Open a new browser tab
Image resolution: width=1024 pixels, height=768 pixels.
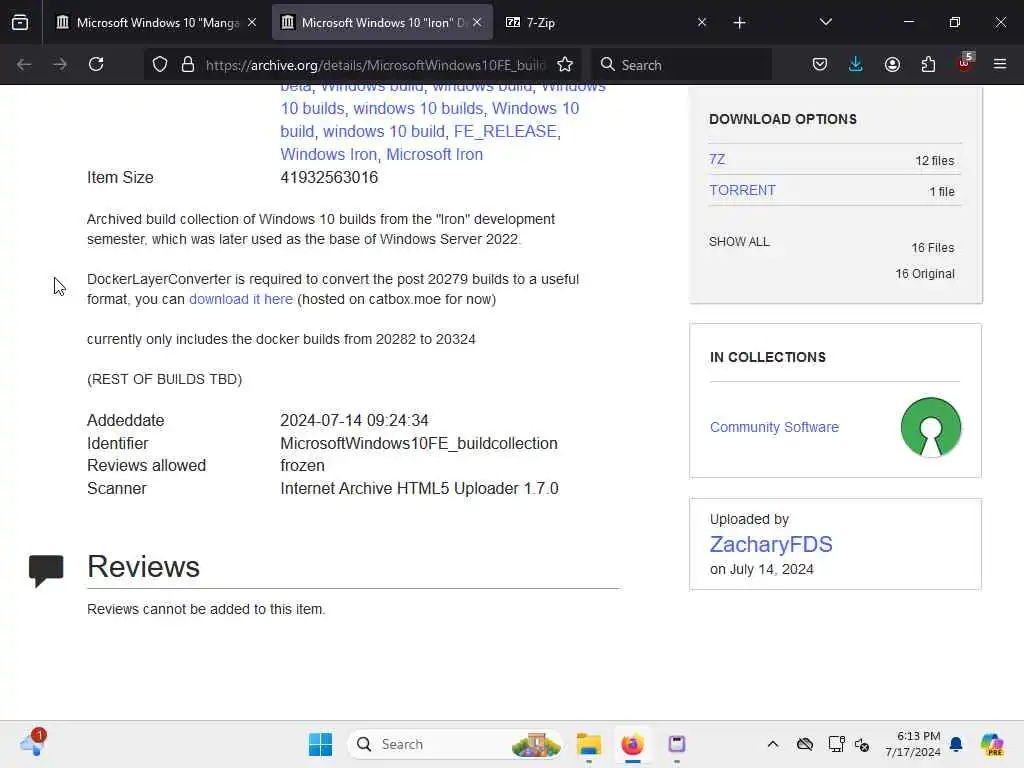pyautogui.click(x=739, y=23)
